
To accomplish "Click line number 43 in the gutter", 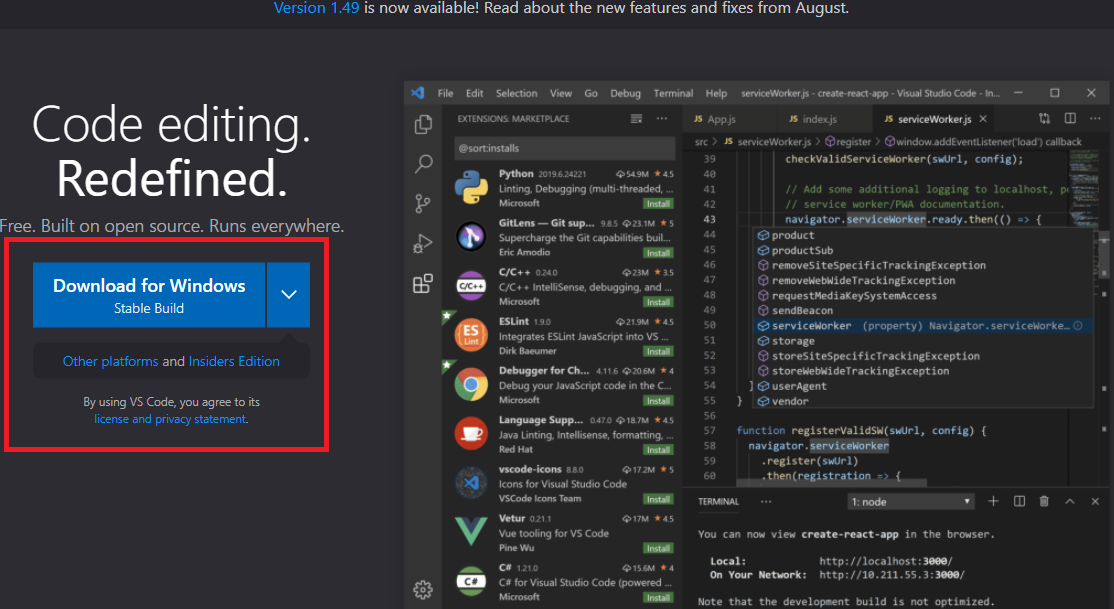I will point(709,220).
